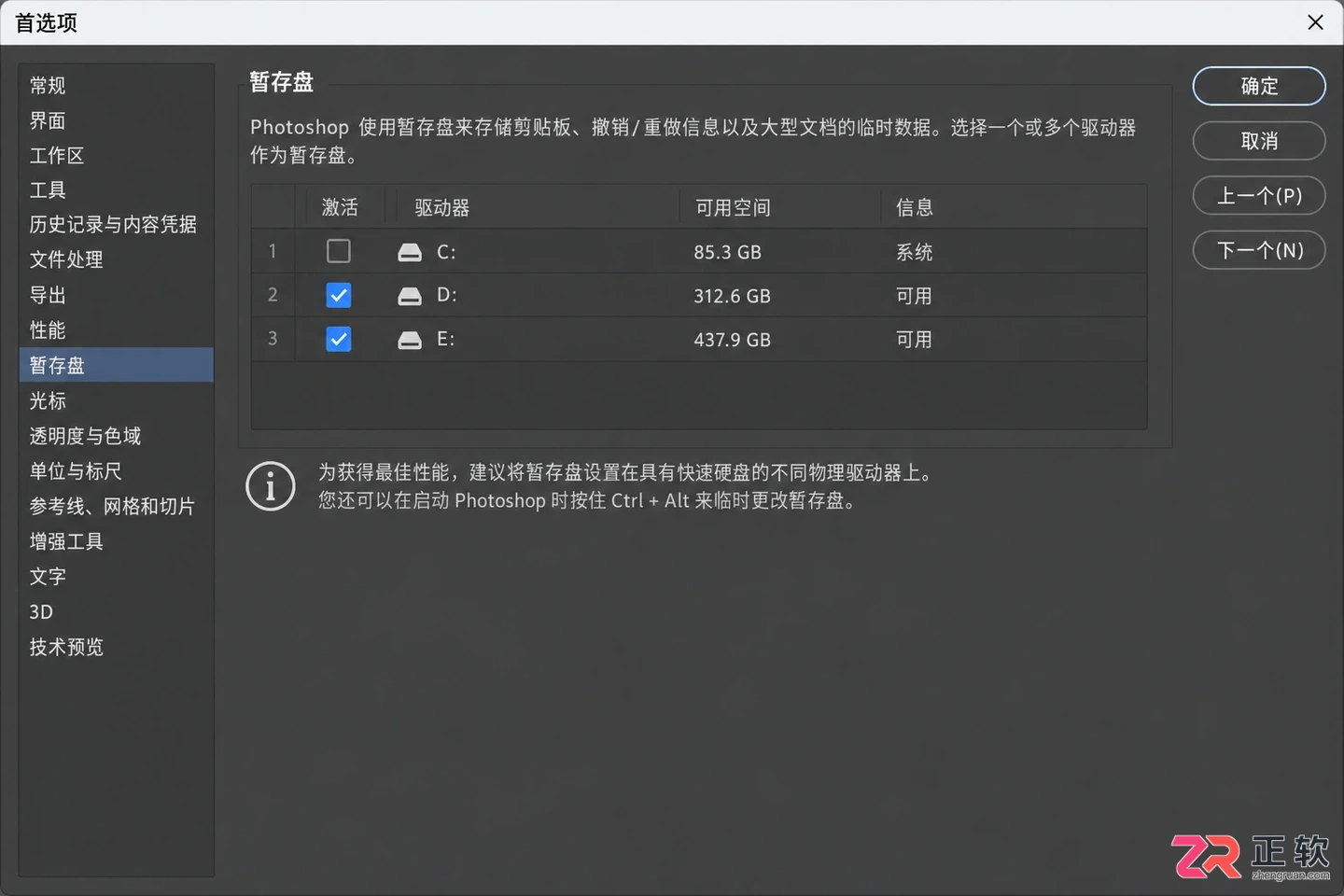This screenshot has width=1344, height=896.
Task: Click the 驱动器 column header
Action: click(442, 207)
